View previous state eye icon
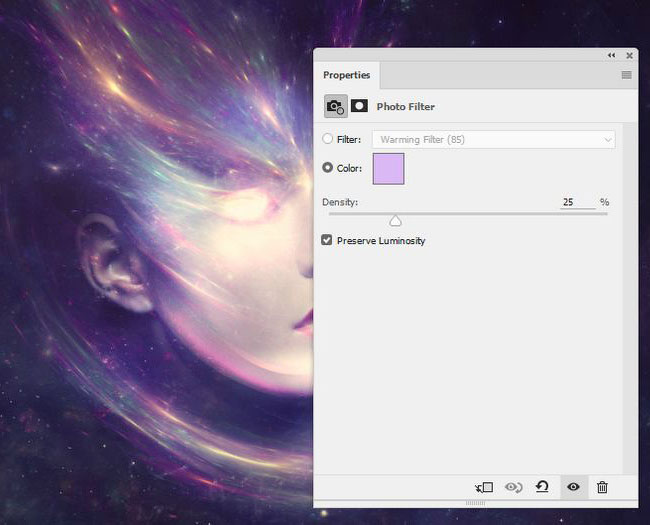Image resolution: width=650 pixels, height=525 pixels. (x=513, y=487)
